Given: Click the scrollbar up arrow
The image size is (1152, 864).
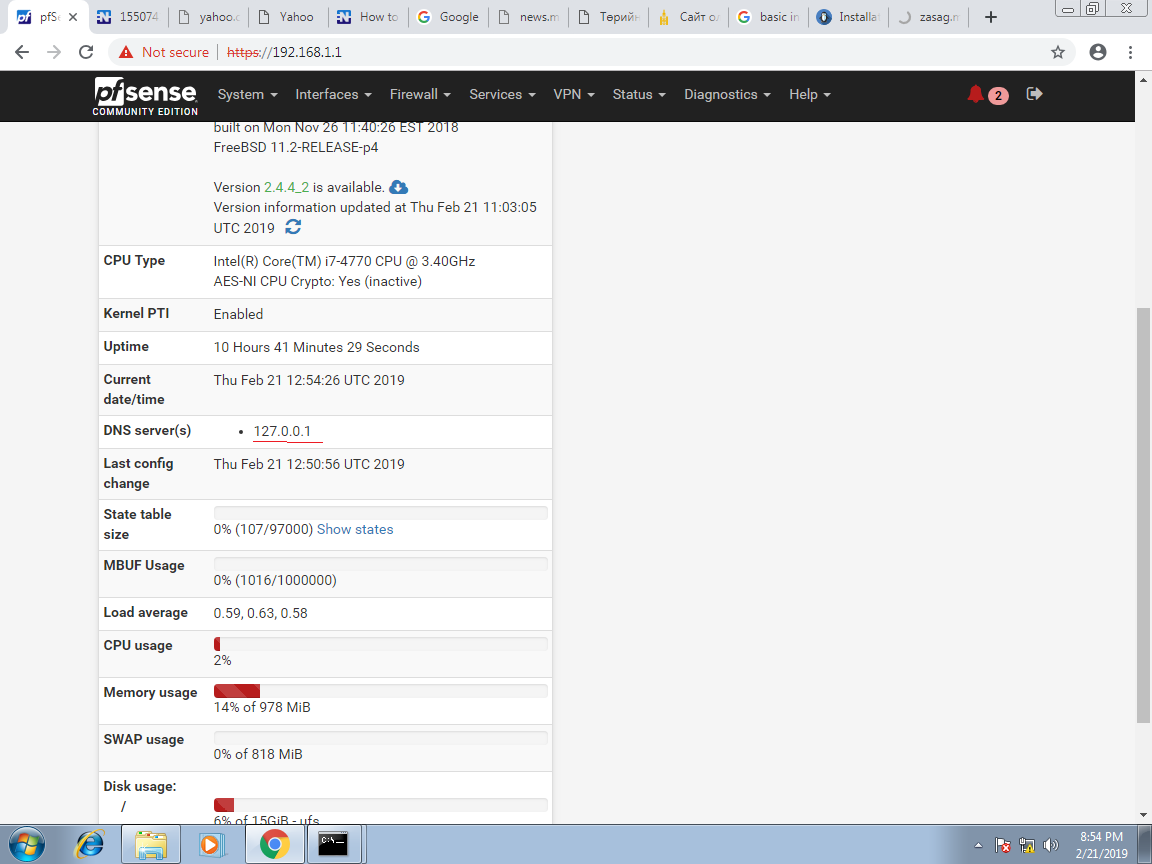Looking at the screenshot, I should point(1143,79).
